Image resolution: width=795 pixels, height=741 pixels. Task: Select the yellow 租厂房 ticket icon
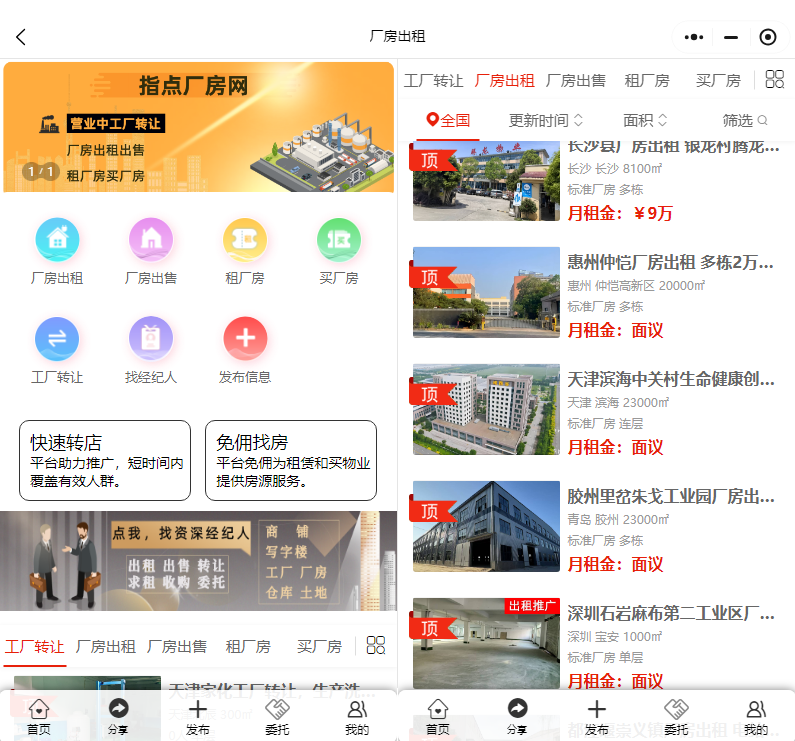click(x=245, y=240)
